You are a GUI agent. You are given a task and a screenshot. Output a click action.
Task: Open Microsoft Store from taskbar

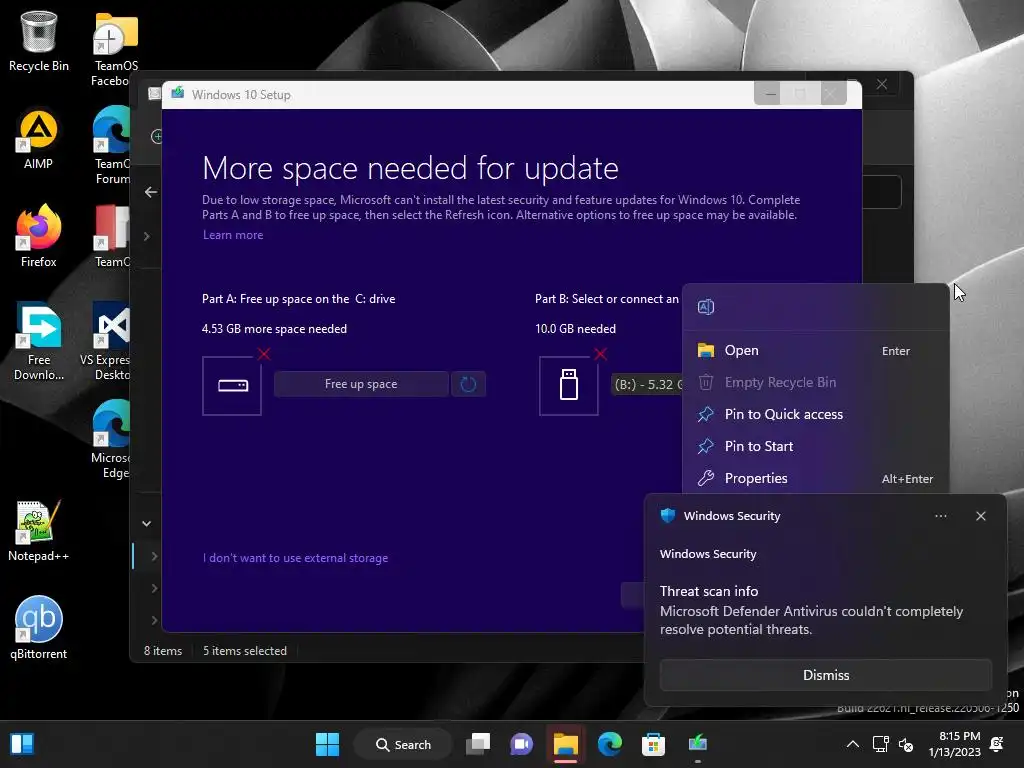(653, 744)
